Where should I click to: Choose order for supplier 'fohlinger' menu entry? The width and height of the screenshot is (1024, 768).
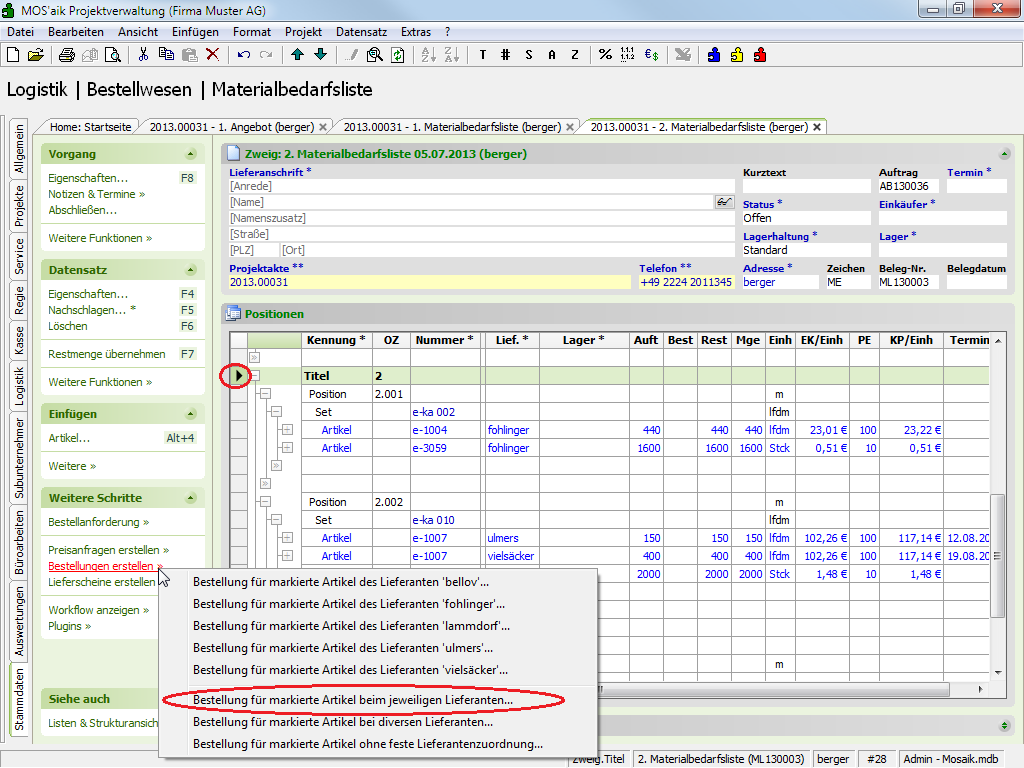coord(349,604)
